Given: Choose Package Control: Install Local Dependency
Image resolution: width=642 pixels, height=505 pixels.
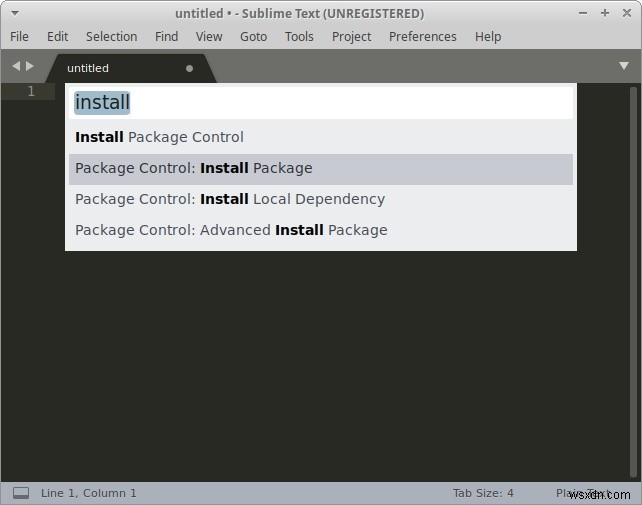Looking at the screenshot, I should point(321,199).
